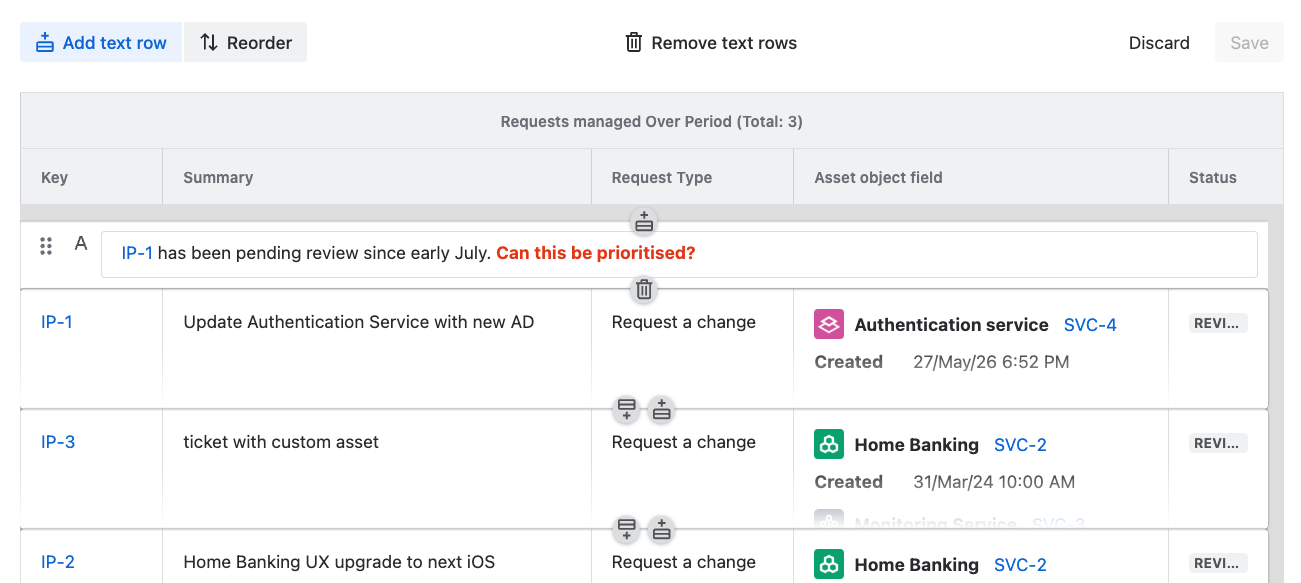Click the 'Authentication service' asset name
This screenshot has height=583, width=1301.
(951, 325)
